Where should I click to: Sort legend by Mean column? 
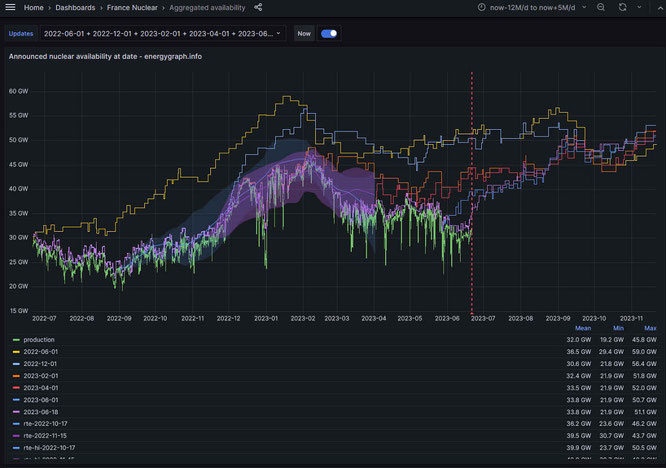[583, 328]
